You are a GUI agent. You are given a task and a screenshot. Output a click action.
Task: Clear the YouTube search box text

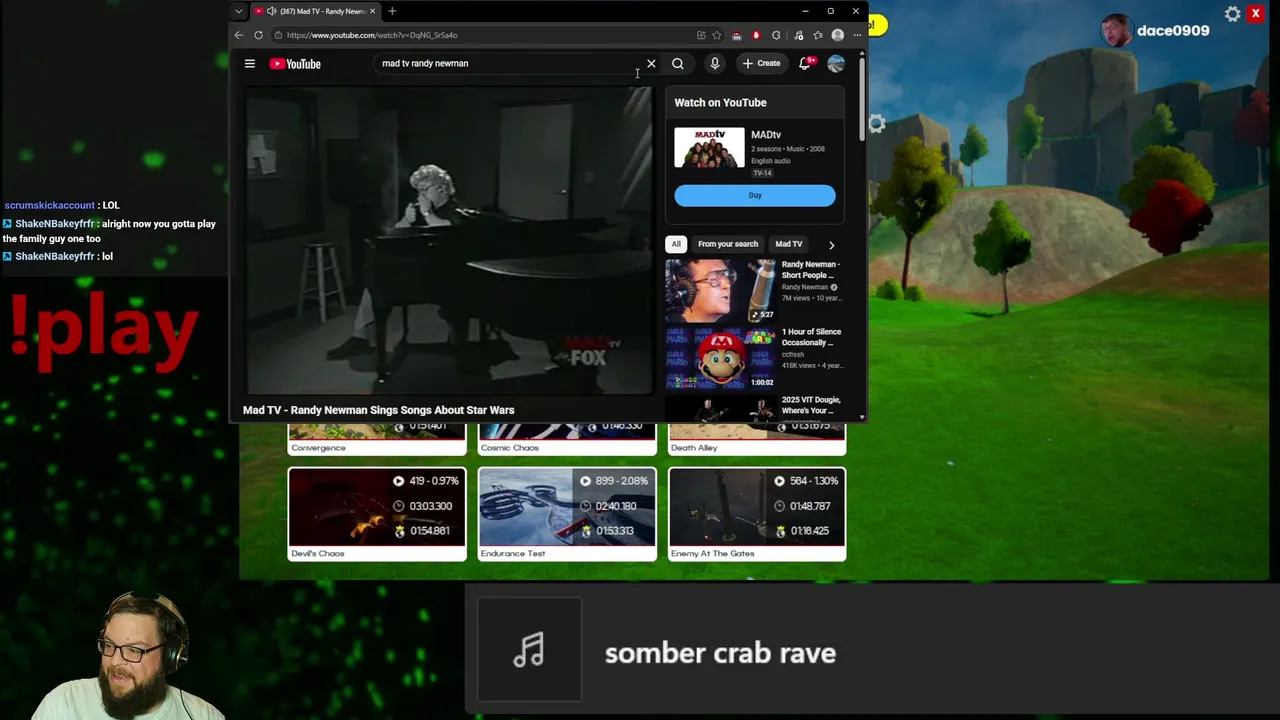[651, 63]
